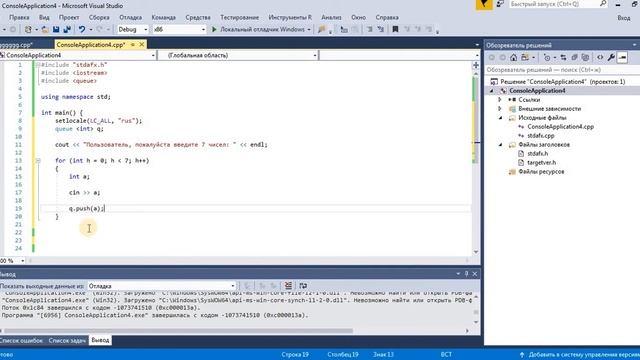
Task: Click split editor icon above the scrollbar
Action: click(x=476, y=65)
